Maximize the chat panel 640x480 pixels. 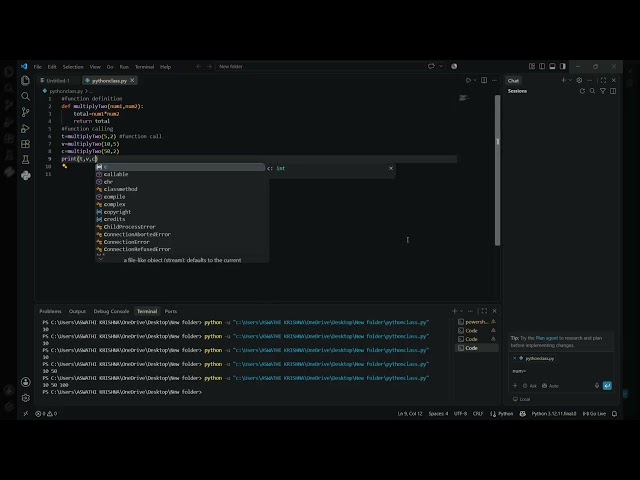[x=603, y=80]
